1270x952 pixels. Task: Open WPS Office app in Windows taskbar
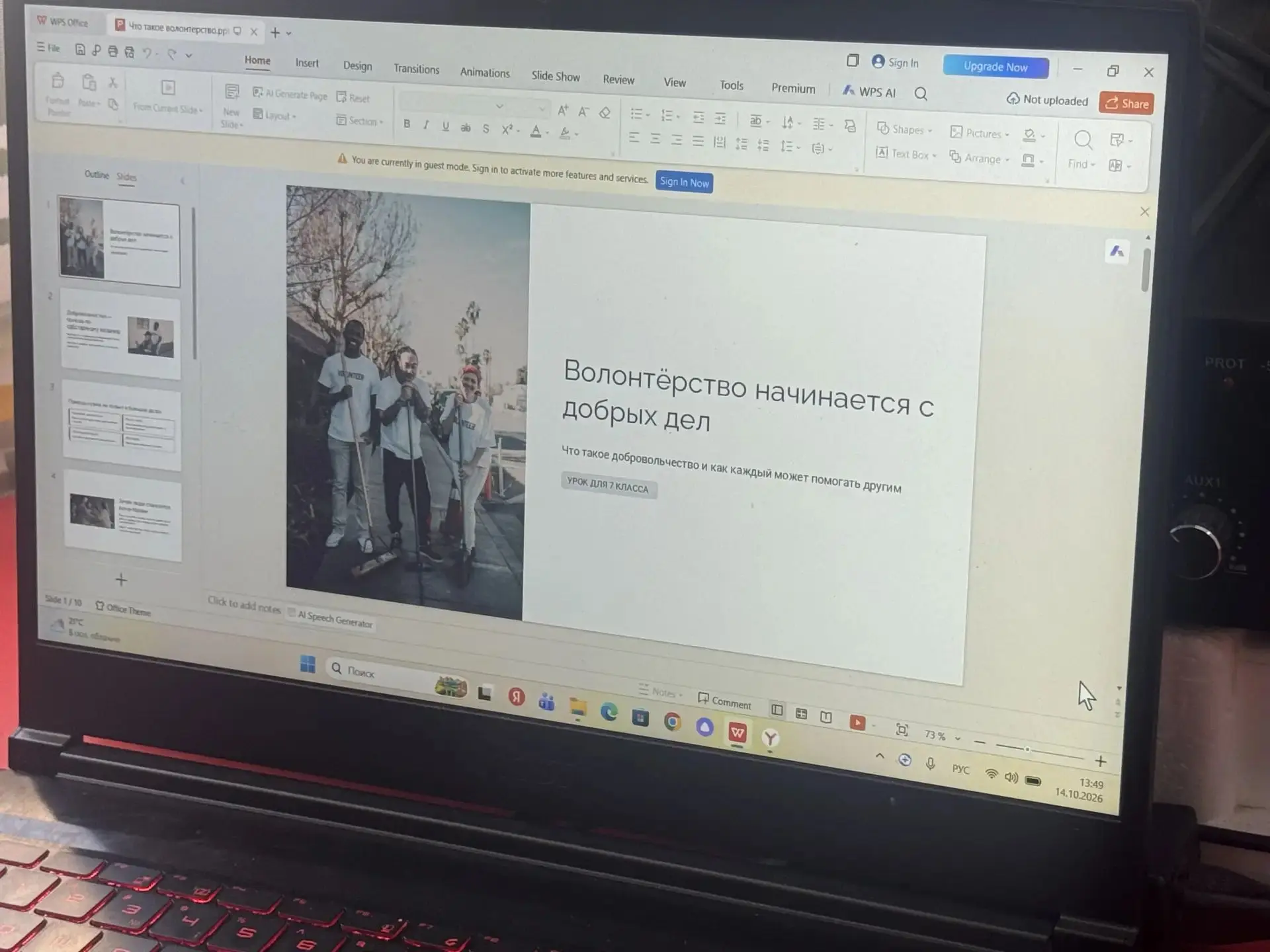coord(738,733)
